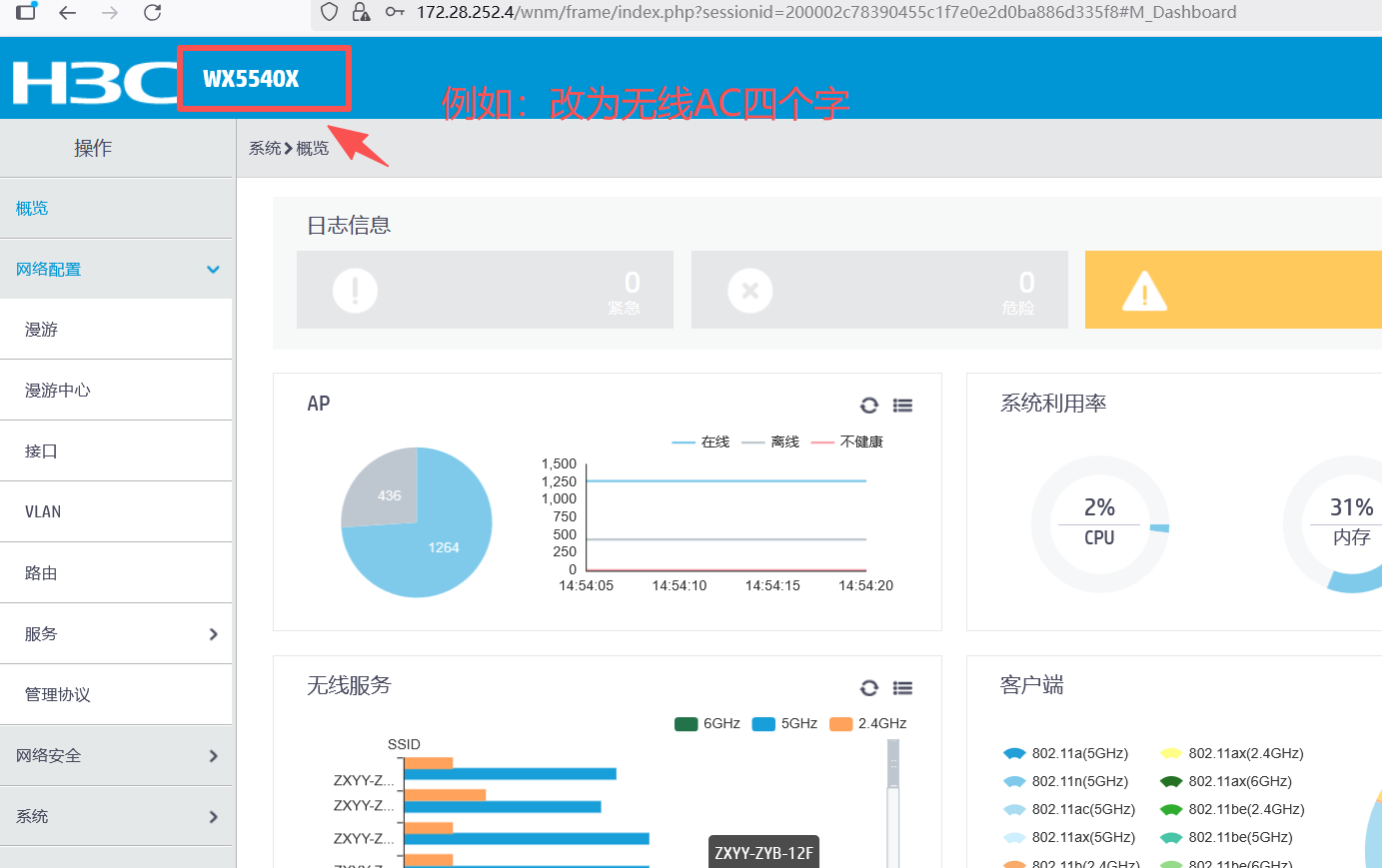1382x868 pixels.
Task: Toggle the 离线 series in AP legend
Action: click(771, 441)
